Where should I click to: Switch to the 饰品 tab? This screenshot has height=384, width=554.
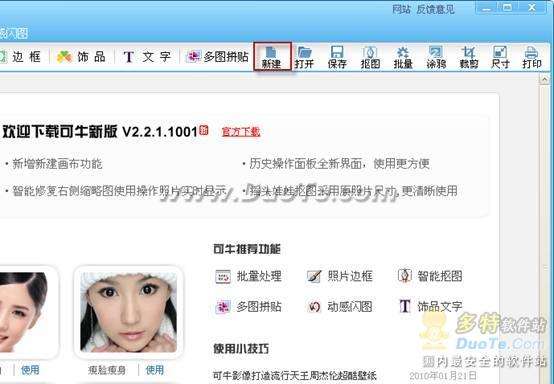(x=81, y=57)
